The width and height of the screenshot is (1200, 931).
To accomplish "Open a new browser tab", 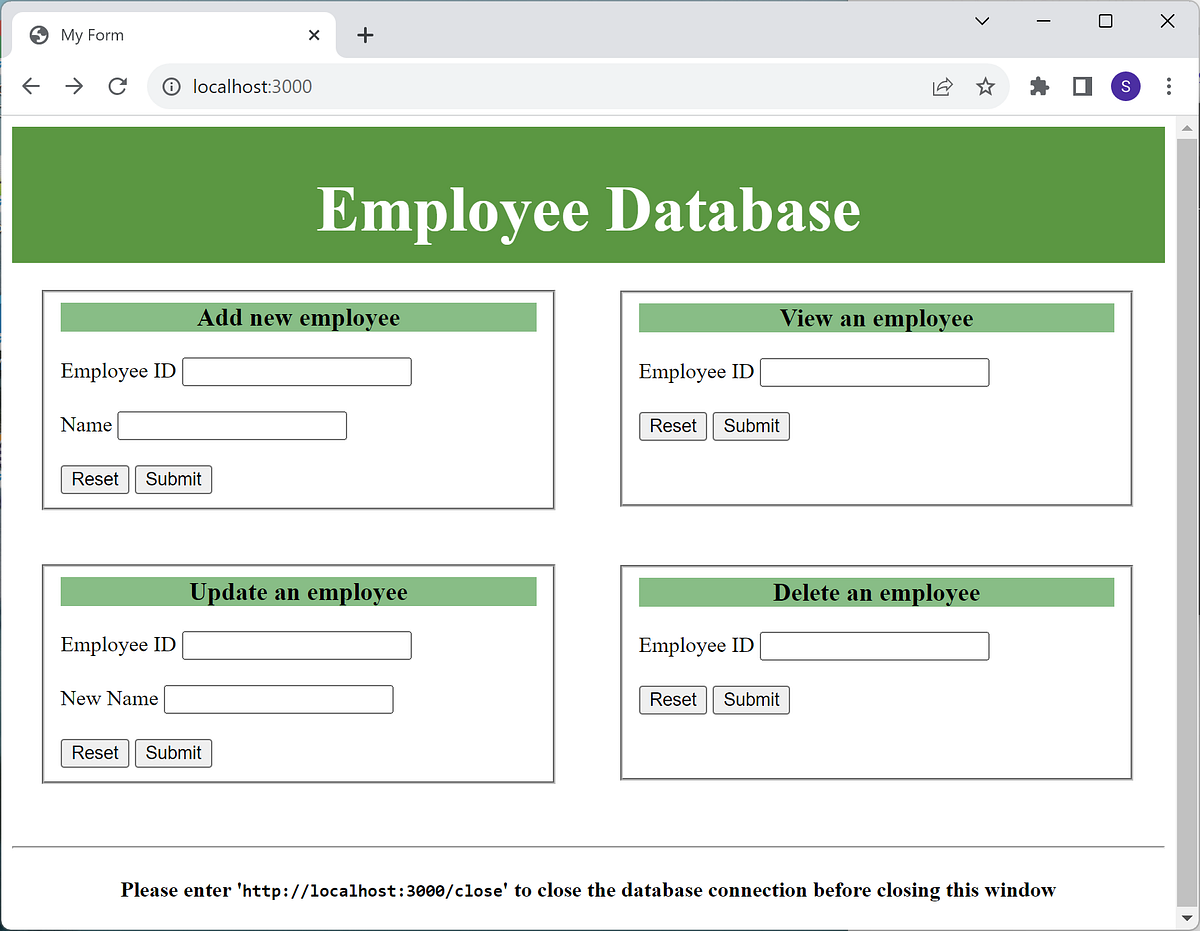I will 364,35.
